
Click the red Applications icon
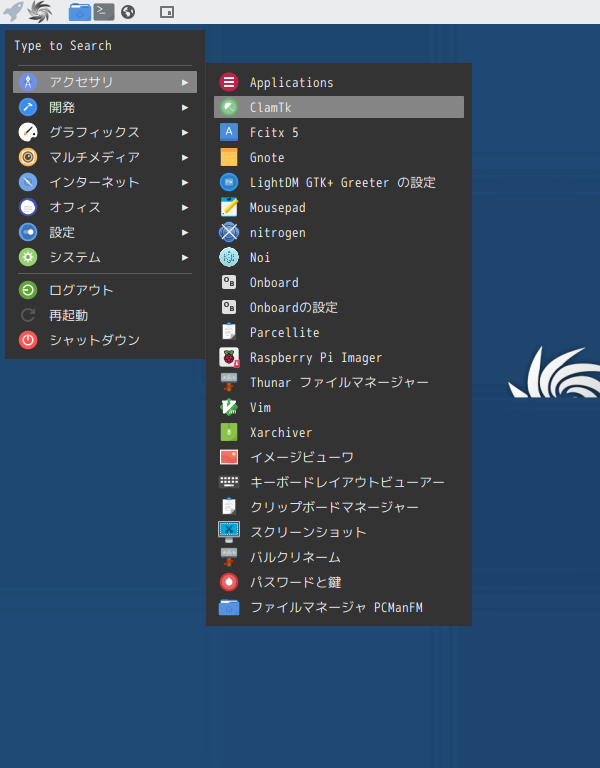[x=229, y=82]
